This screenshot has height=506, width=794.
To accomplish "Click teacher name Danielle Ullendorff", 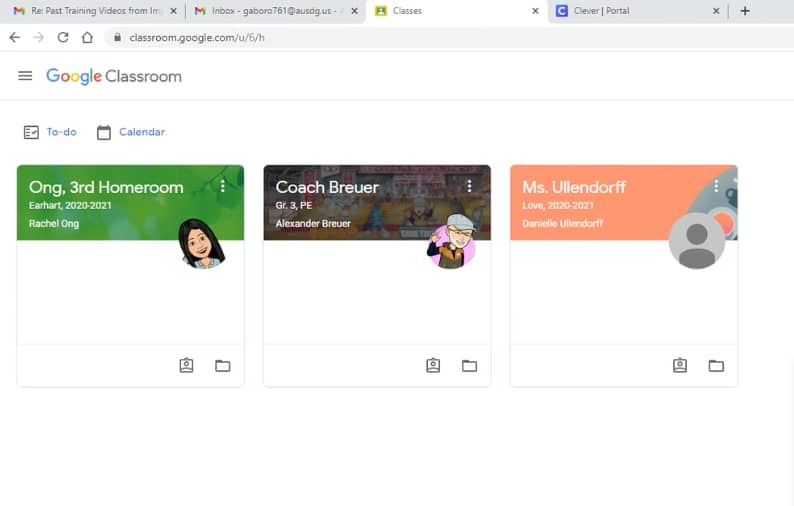I will point(562,224).
